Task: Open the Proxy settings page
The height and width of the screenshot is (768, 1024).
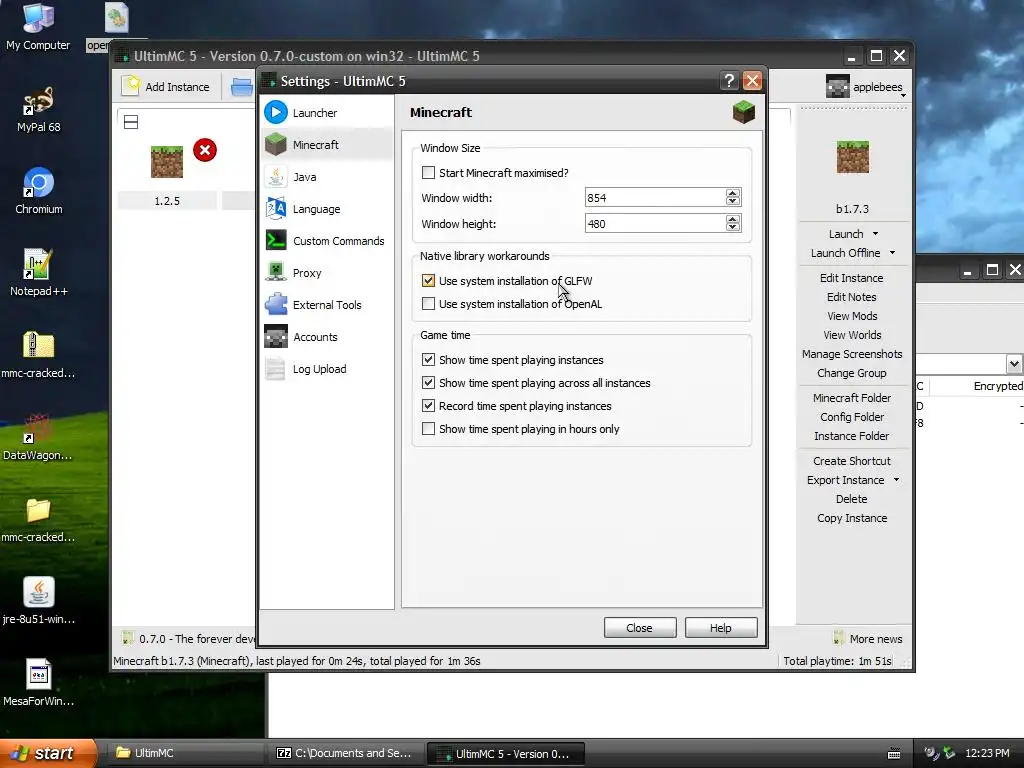Action: point(327,273)
